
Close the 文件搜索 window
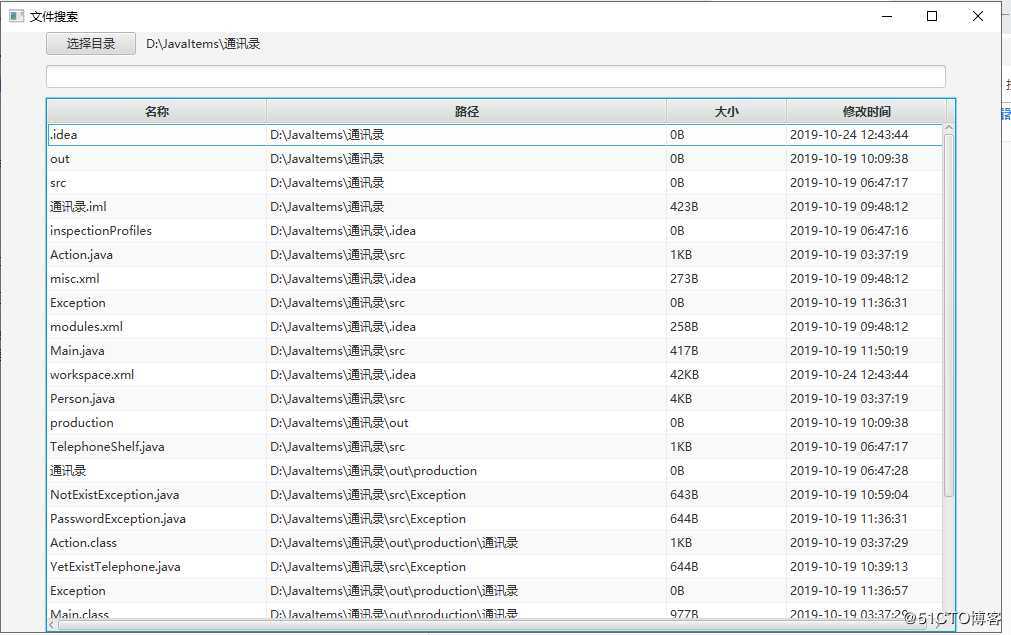pos(977,17)
